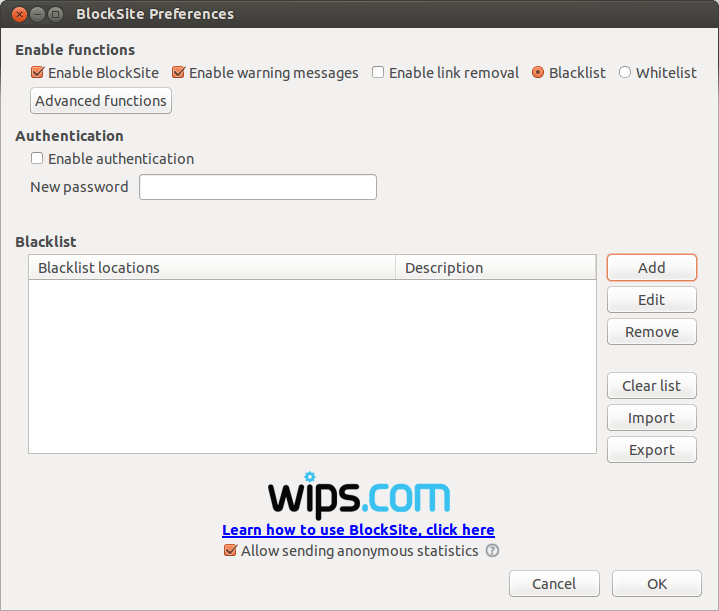Viewport: 719px width, 611px height.
Task: Focus the New password field
Action: pos(258,187)
